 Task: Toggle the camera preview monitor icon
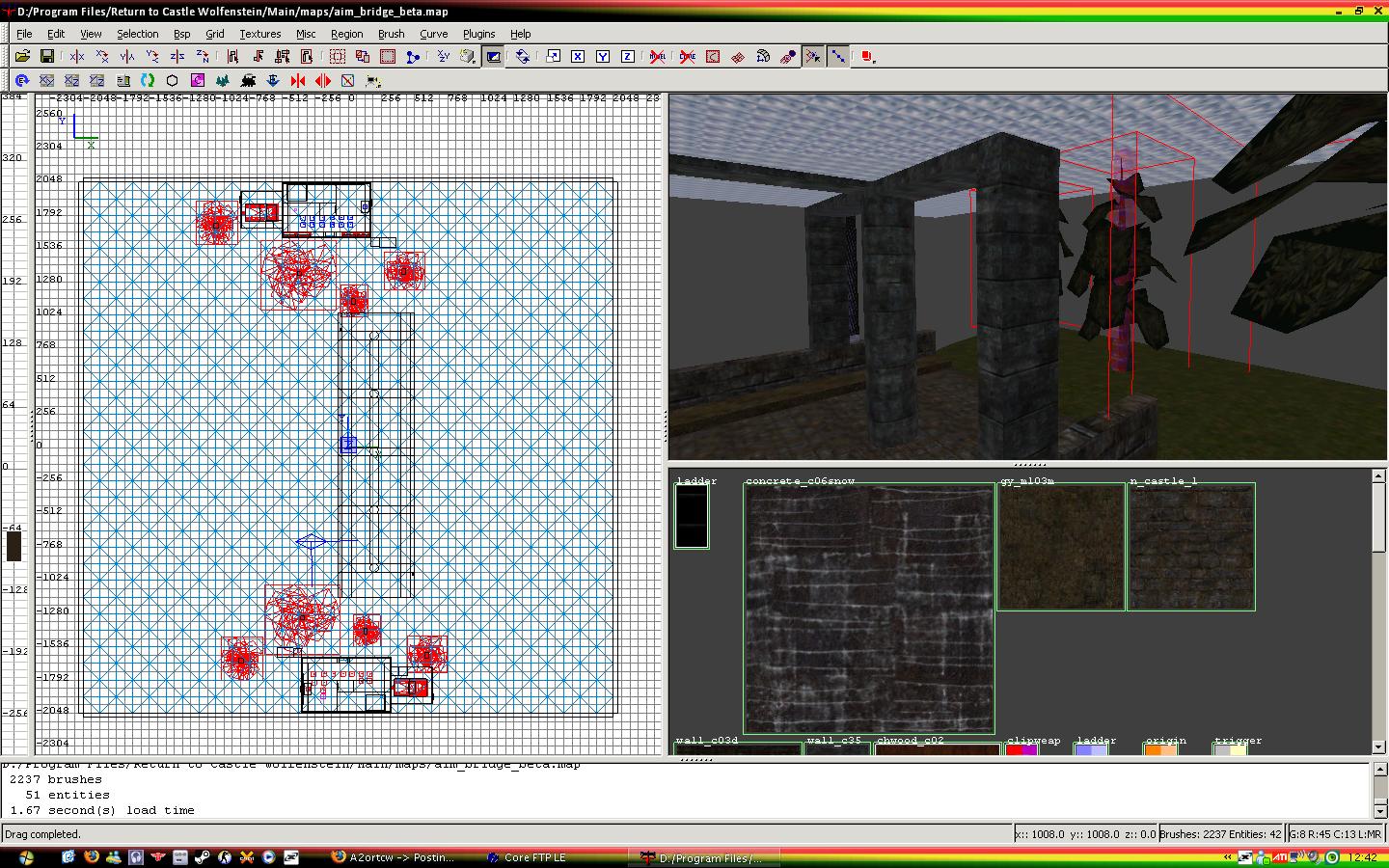coord(493,57)
